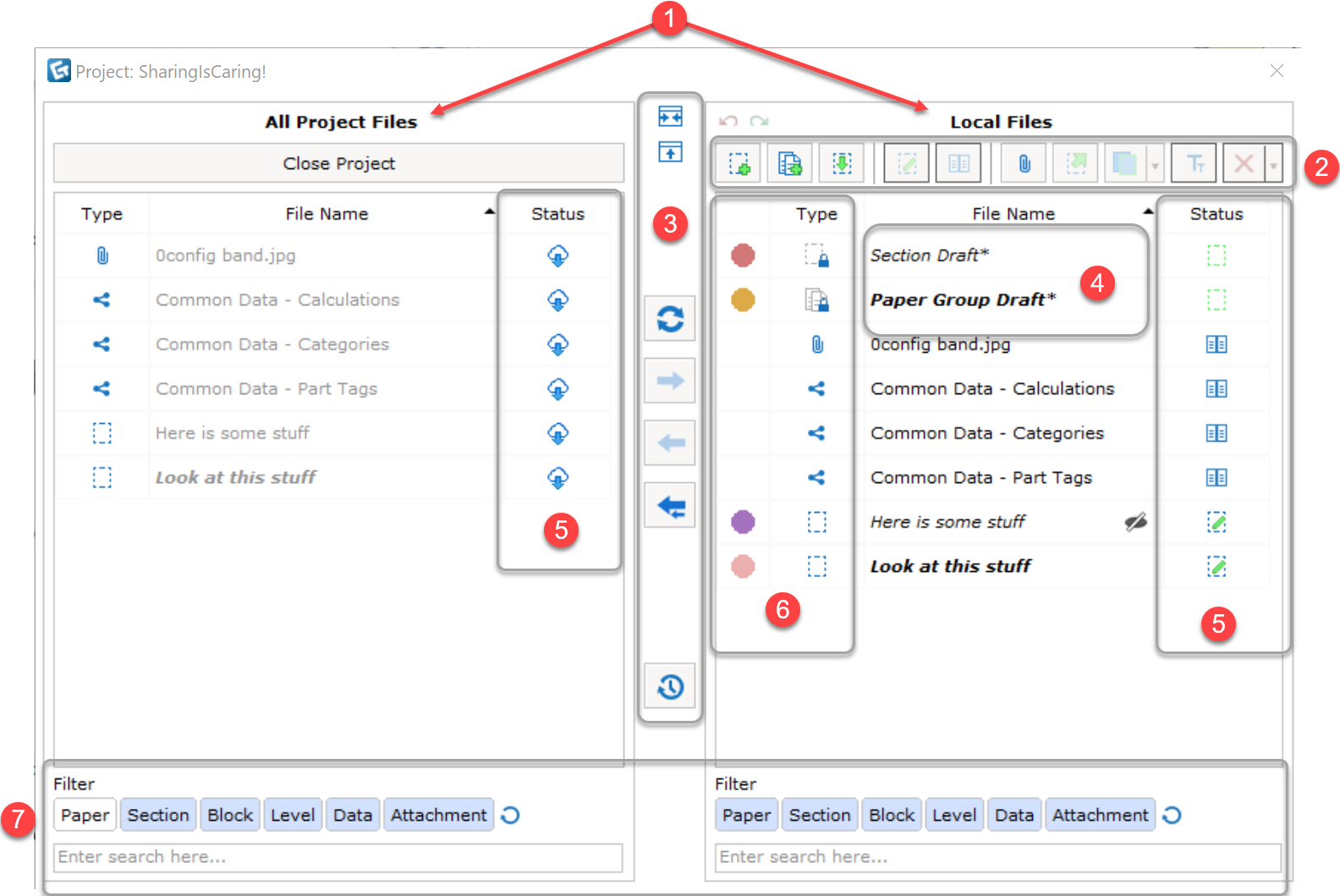Screen dimensions: 1340x896
Task: Click the import section toolbar icon
Action: 842,163
